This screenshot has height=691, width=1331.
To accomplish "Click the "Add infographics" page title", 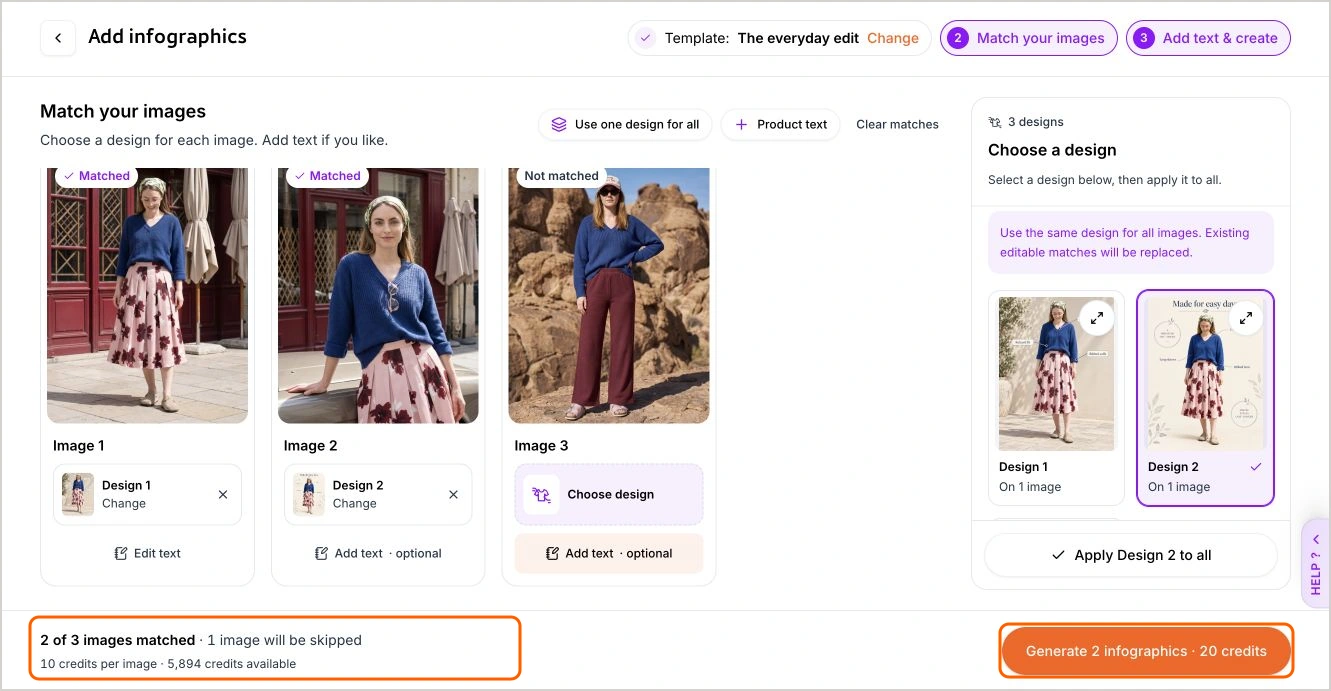I will pyautogui.click(x=167, y=37).
